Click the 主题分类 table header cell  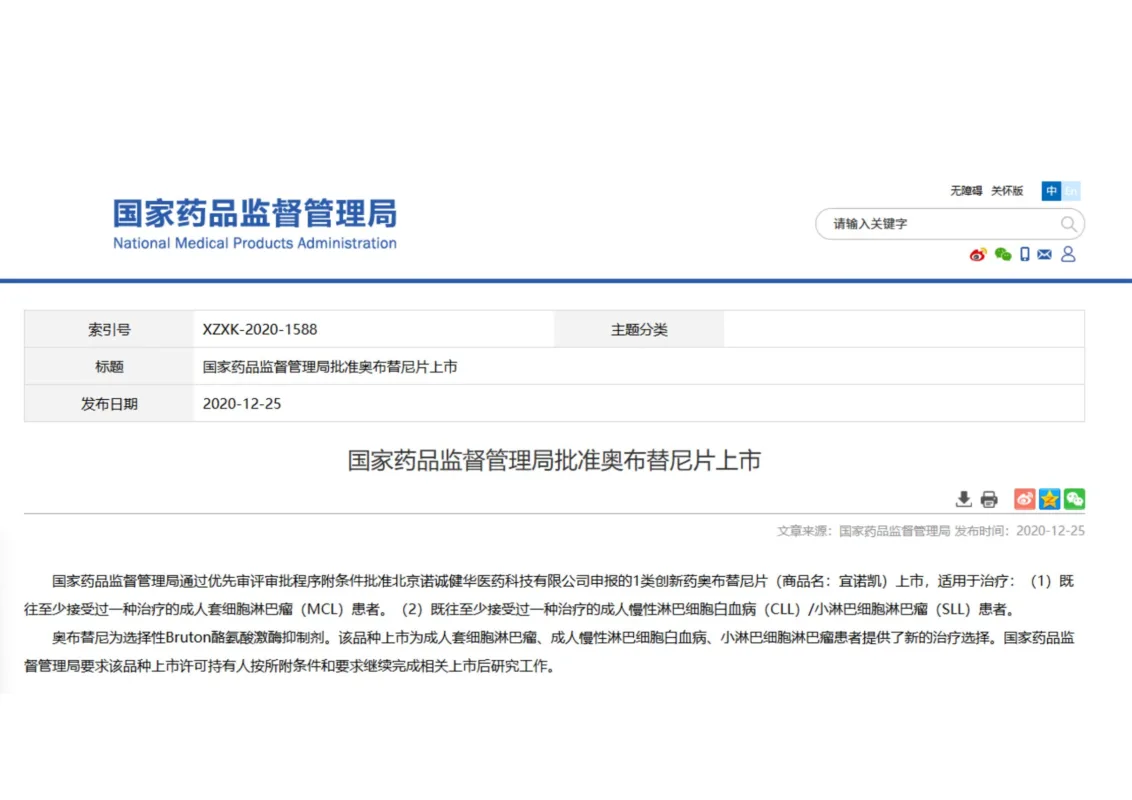639,329
